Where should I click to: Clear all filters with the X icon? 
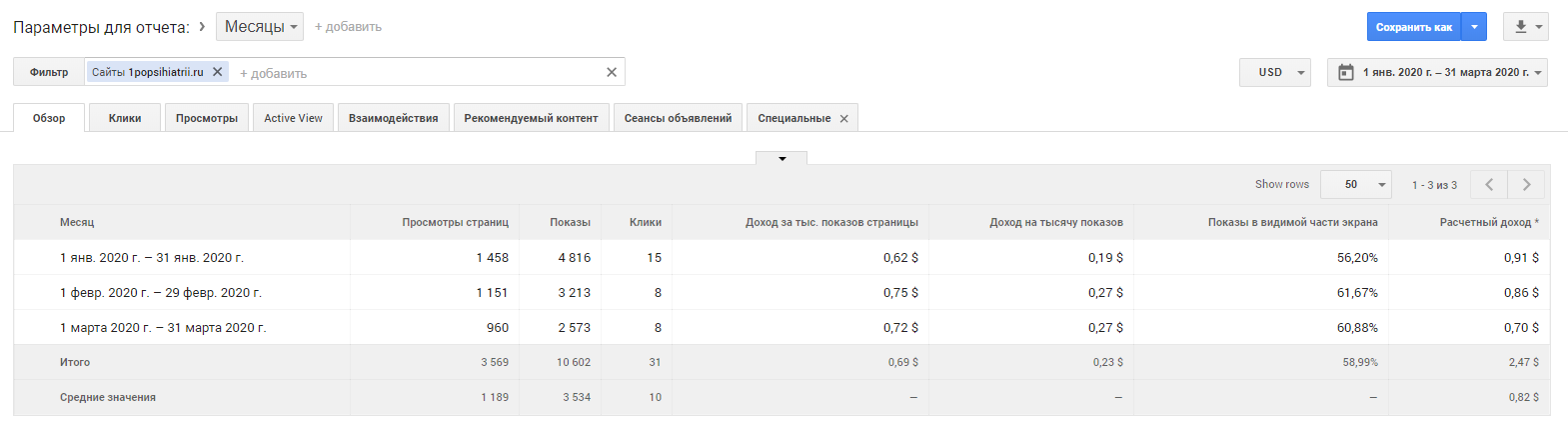612,72
